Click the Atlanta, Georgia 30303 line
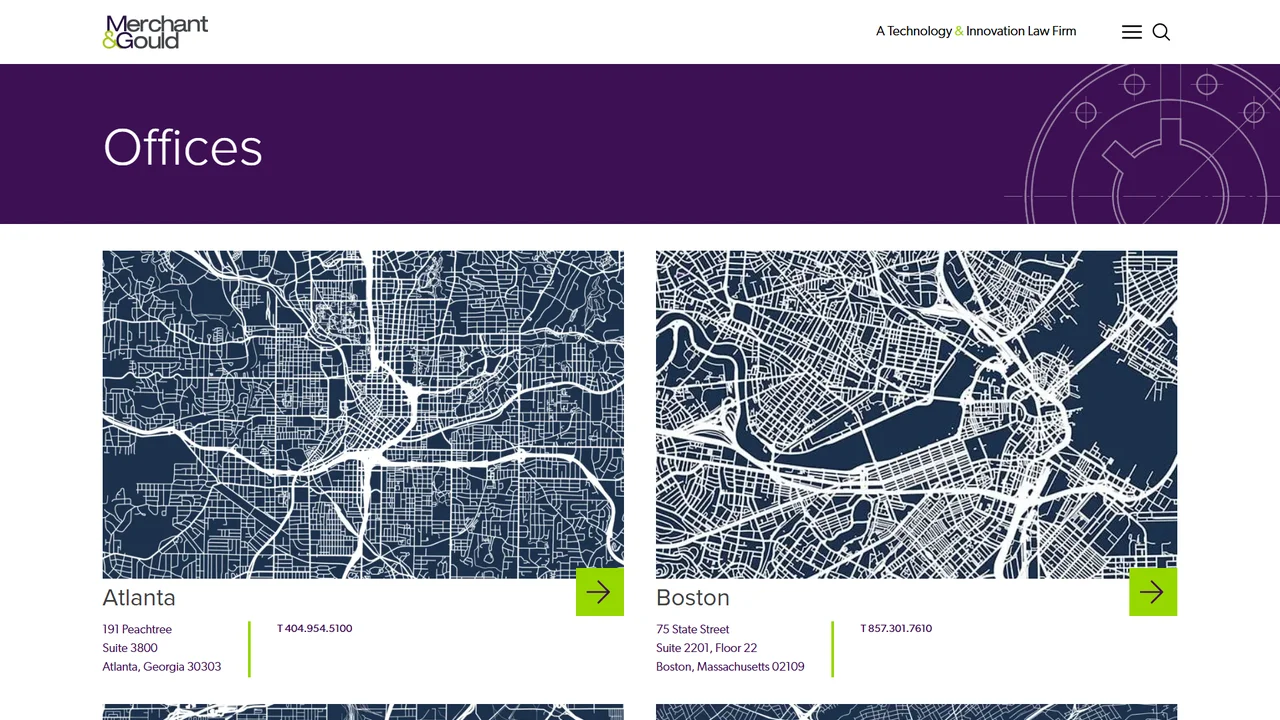 (162, 666)
